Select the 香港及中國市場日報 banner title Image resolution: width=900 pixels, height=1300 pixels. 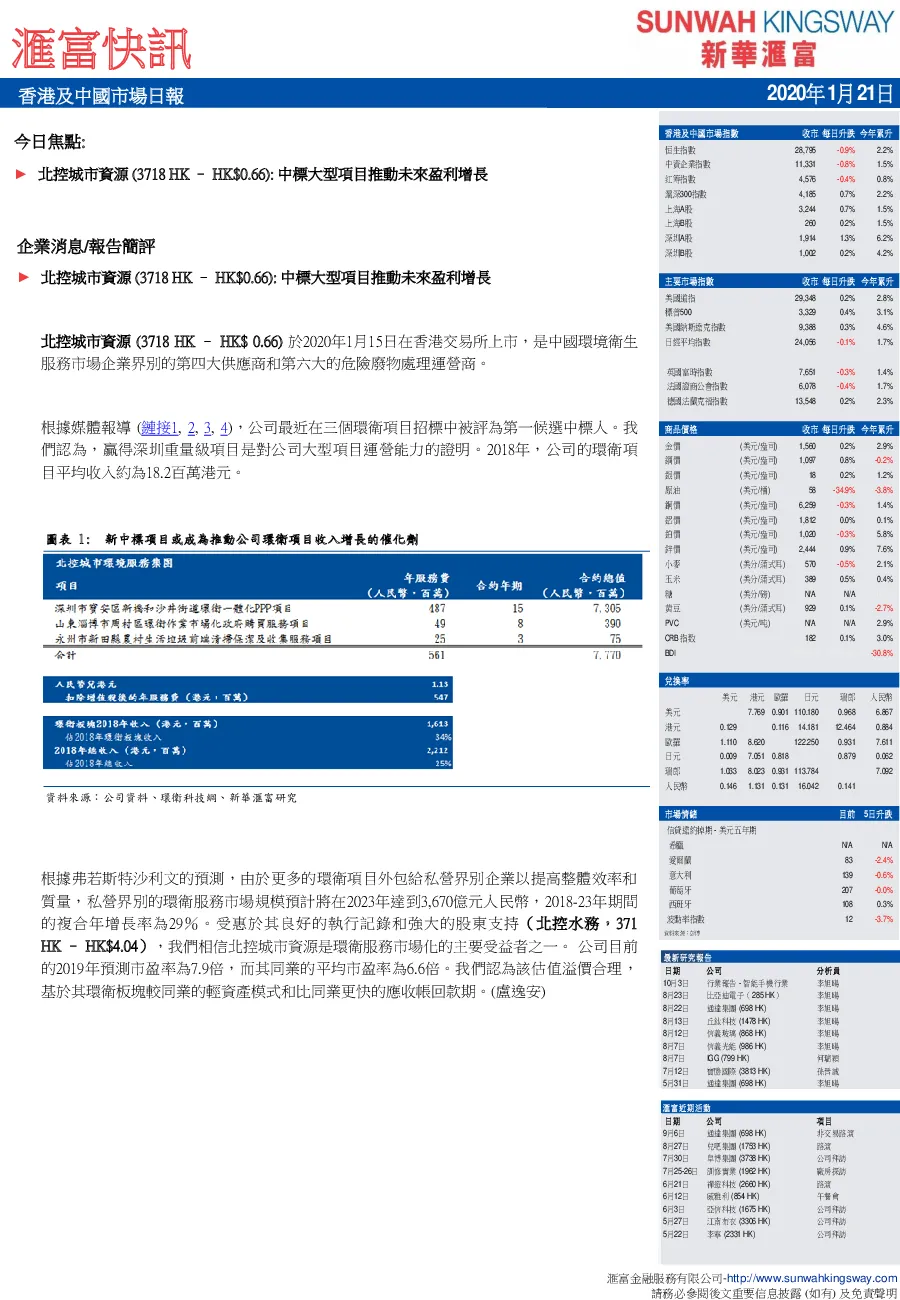(101, 96)
